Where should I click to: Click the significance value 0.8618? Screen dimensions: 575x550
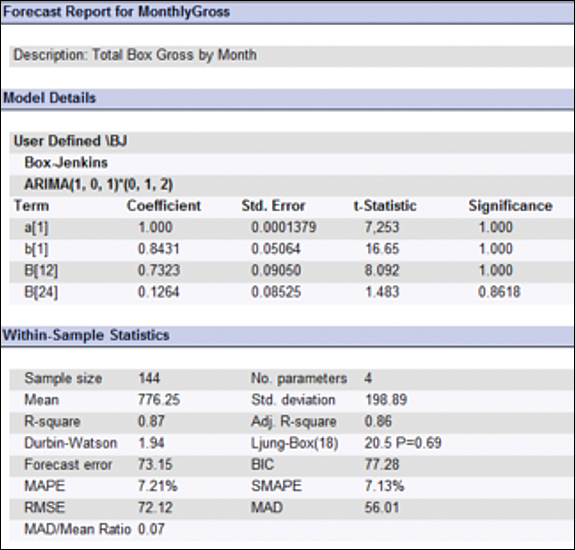[499, 292]
